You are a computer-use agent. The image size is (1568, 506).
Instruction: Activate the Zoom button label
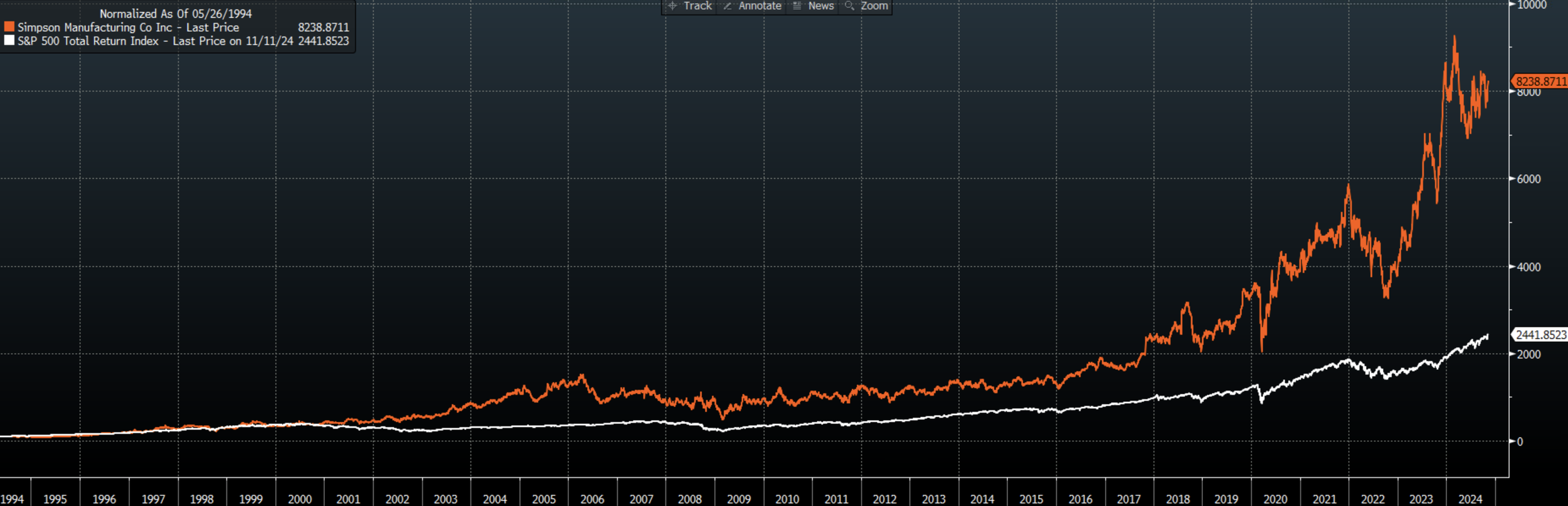pyautogui.click(x=874, y=6)
